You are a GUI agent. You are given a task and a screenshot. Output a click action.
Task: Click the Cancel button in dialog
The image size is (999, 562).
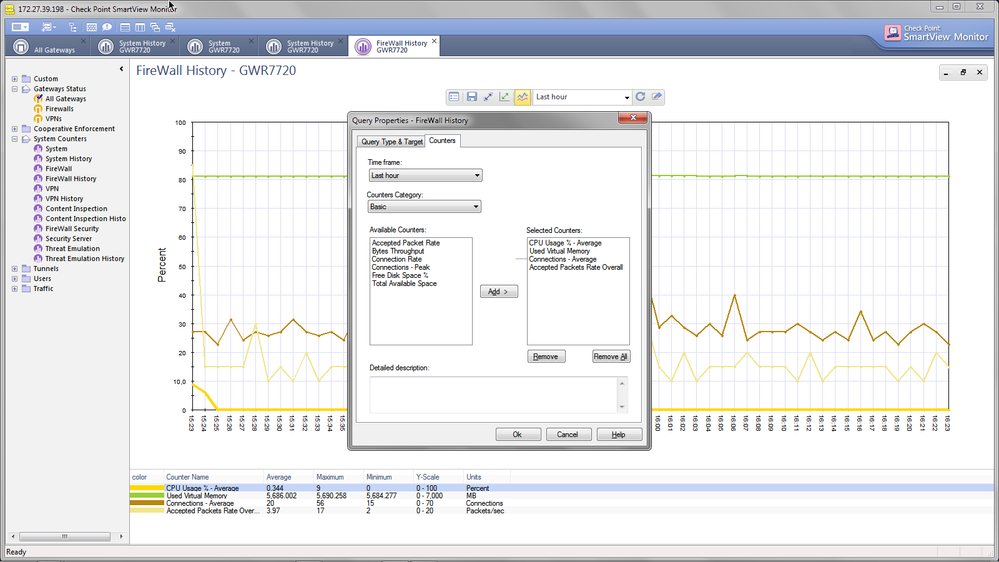tap(568, 435)
